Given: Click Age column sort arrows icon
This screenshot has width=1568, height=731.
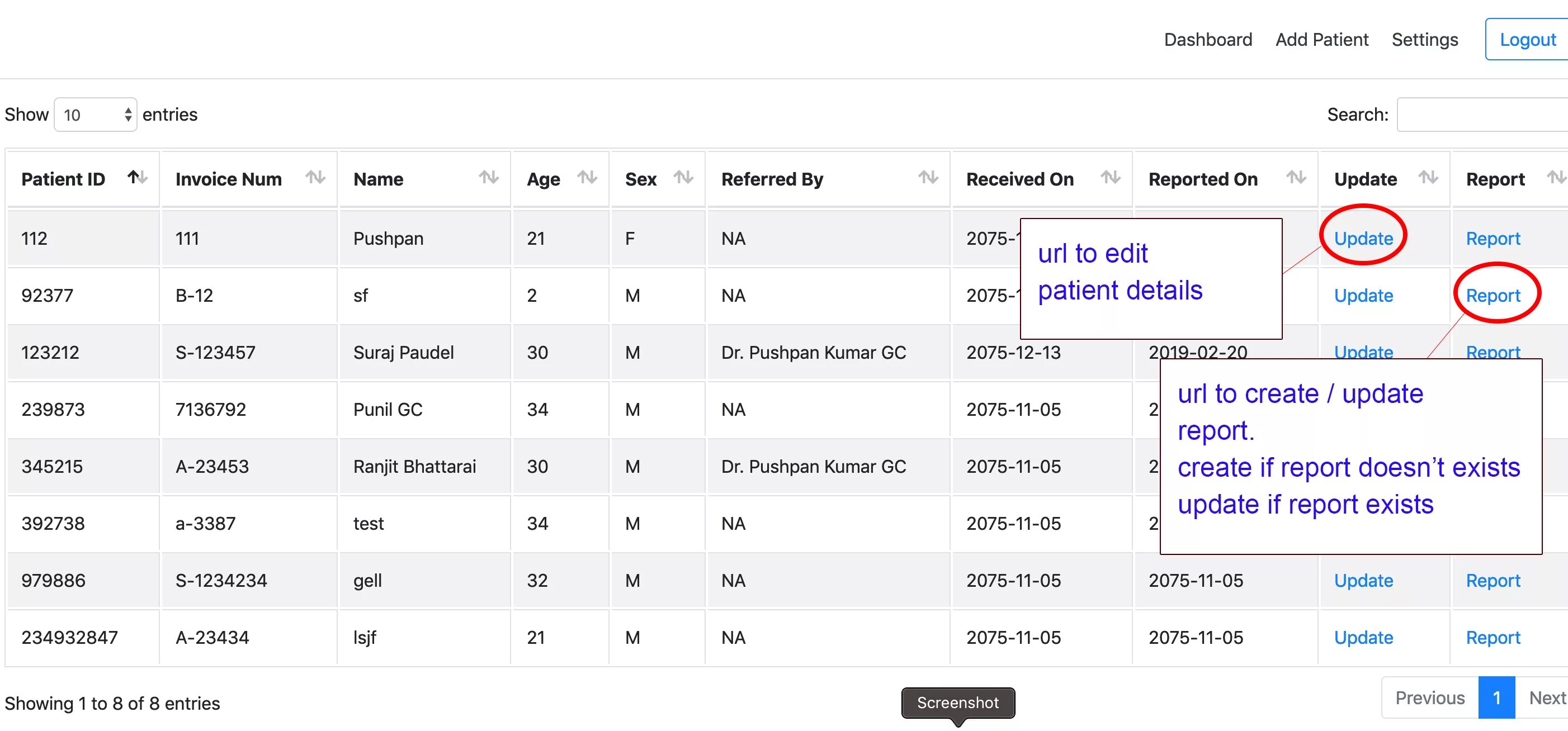Looking at the screenshot, I should (587, 178).
